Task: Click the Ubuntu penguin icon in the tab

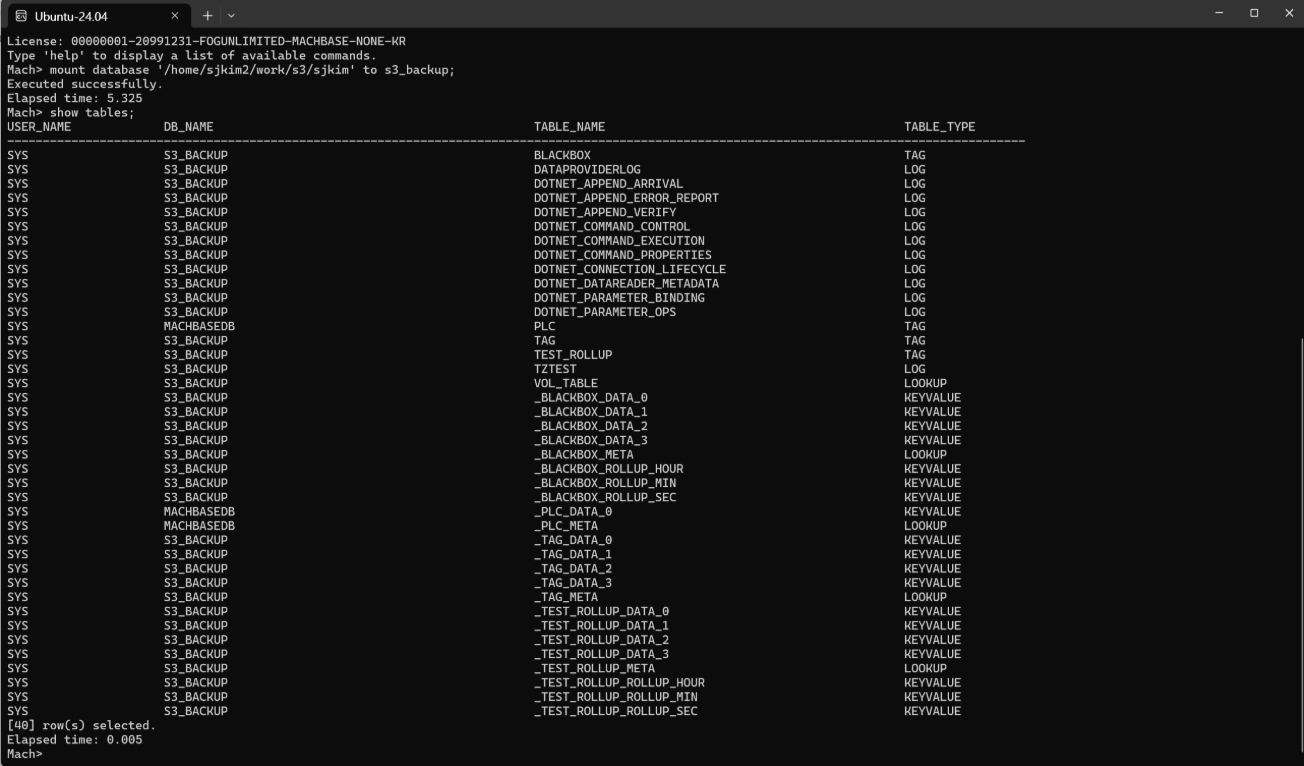Action: (x=20, y=16)
